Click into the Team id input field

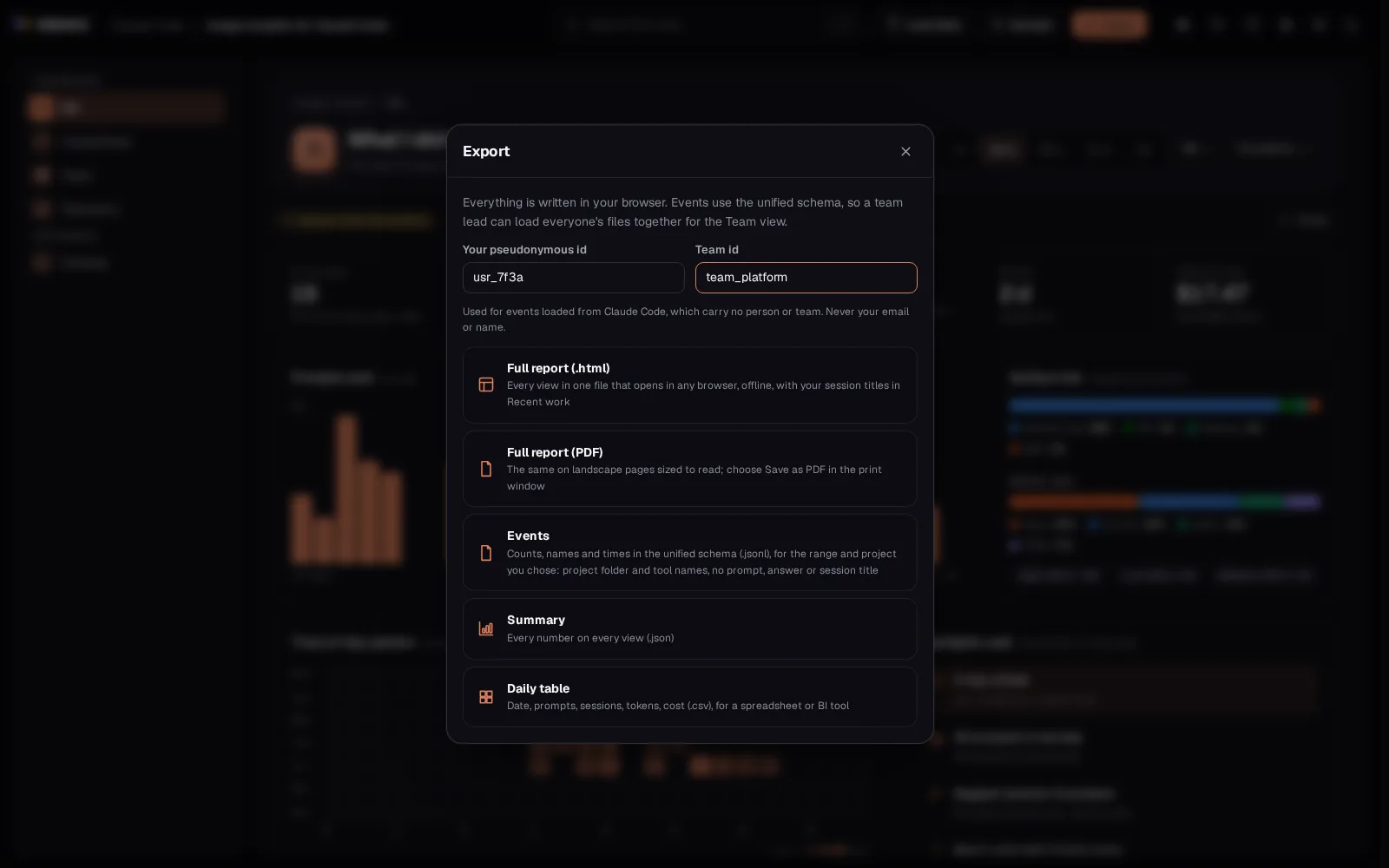(806, 278)
